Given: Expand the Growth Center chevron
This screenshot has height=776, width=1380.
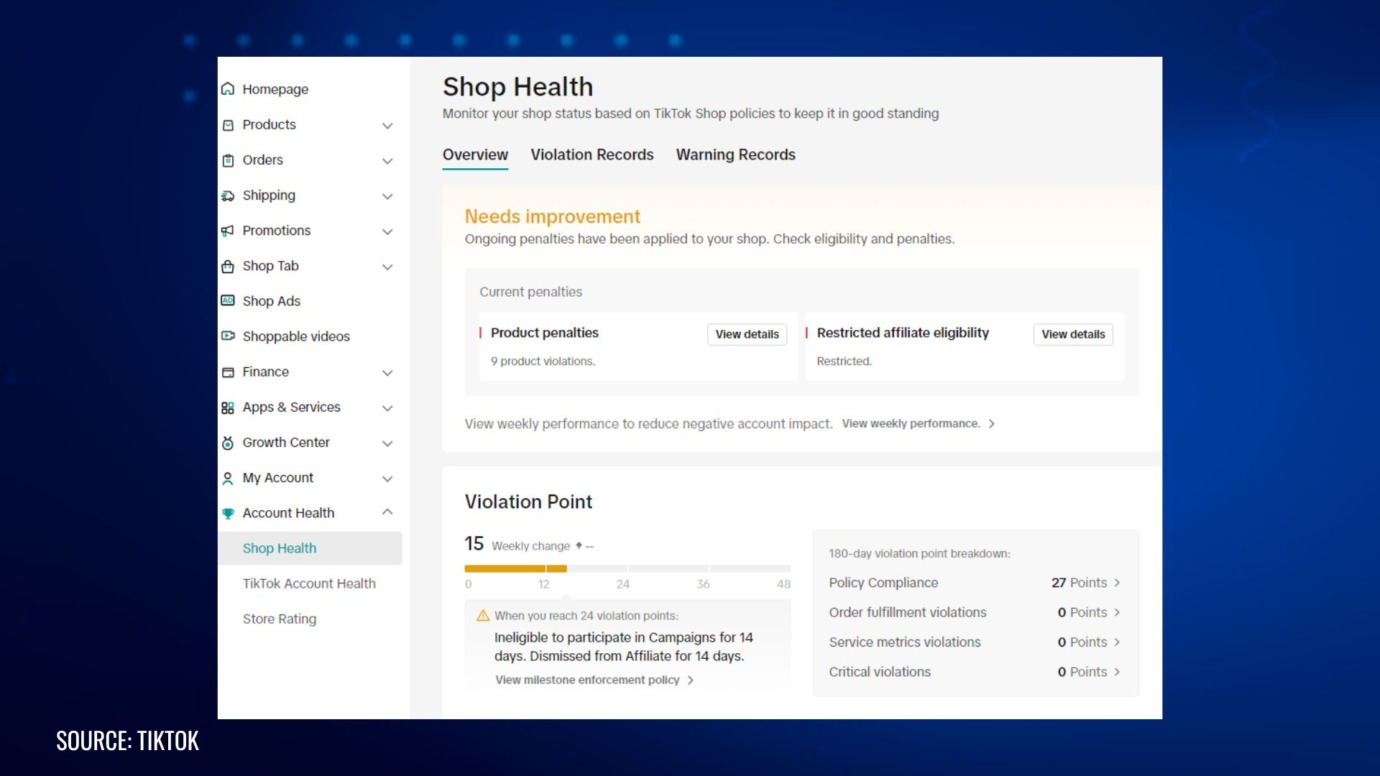Looking at the screenshot, I should (387, 444).
